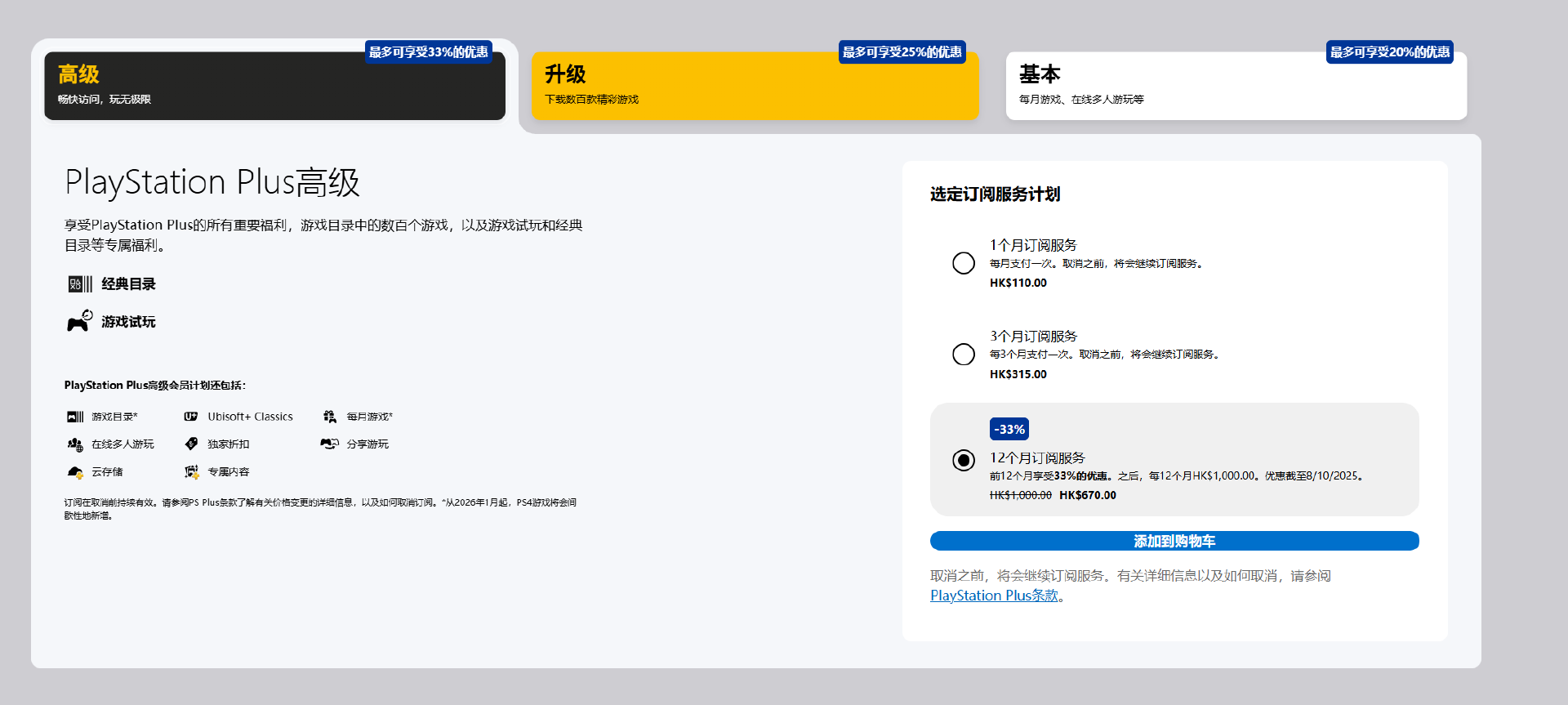Click the -33% discount badge
Viewport: 1568px width, 705px height.
pyautogui.click(x=1009, y=429)
